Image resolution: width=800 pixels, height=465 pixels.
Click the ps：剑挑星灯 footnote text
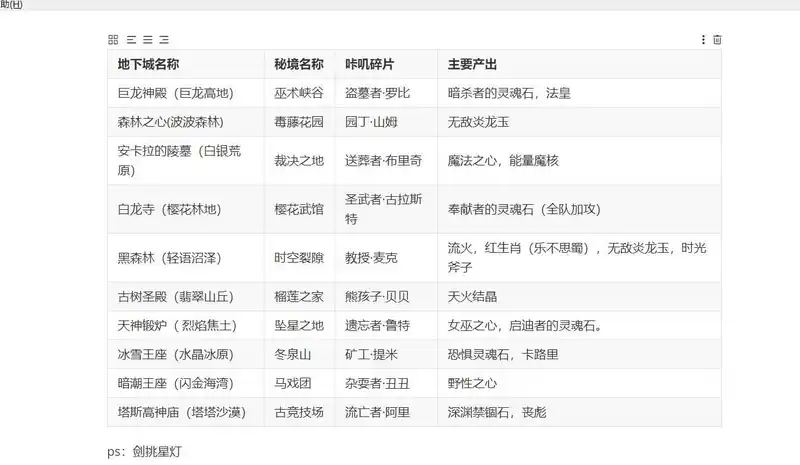[x=144, y=452]
